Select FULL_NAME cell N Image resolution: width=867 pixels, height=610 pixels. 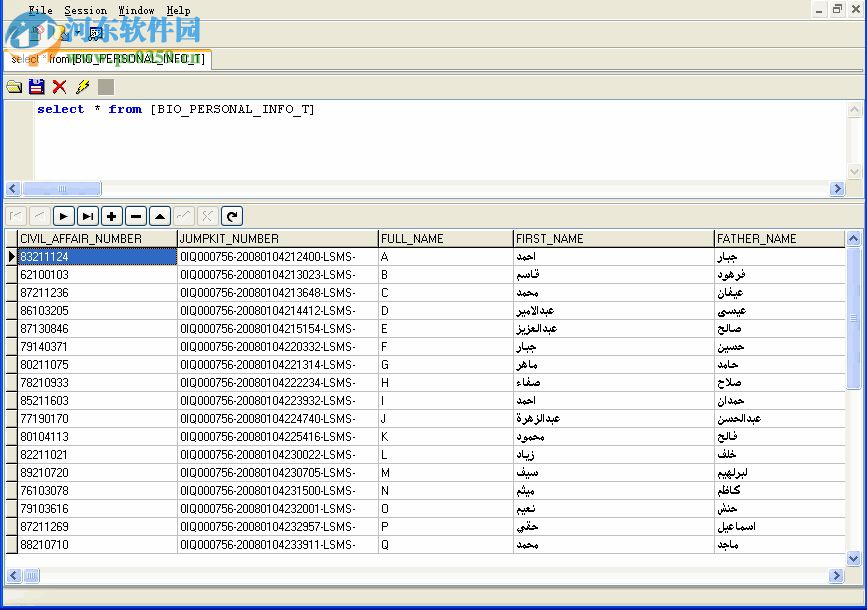(446, 491)
